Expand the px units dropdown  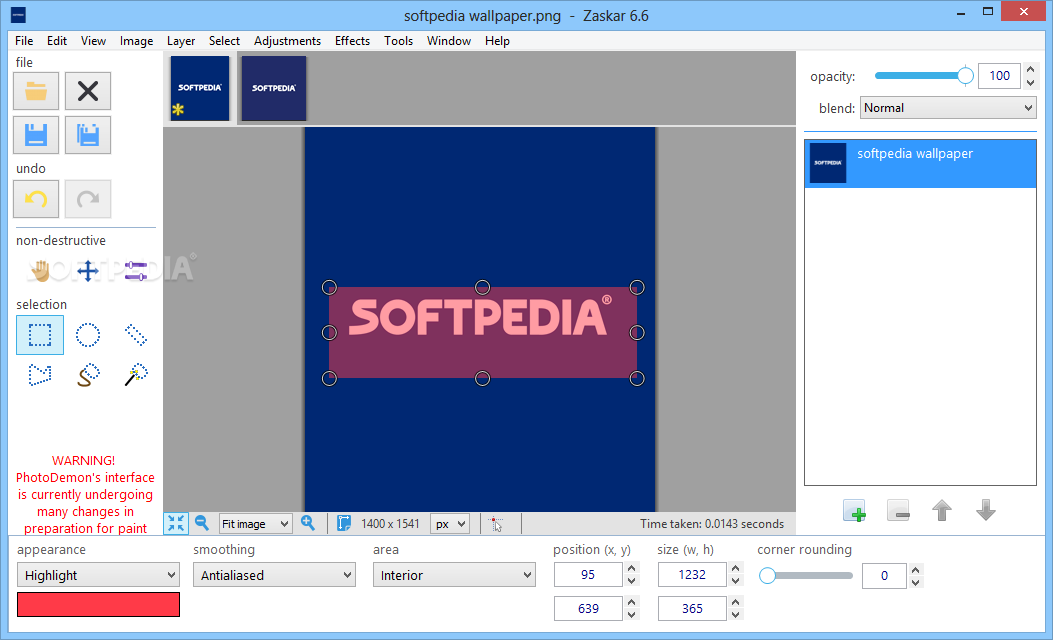click(450, 524)
